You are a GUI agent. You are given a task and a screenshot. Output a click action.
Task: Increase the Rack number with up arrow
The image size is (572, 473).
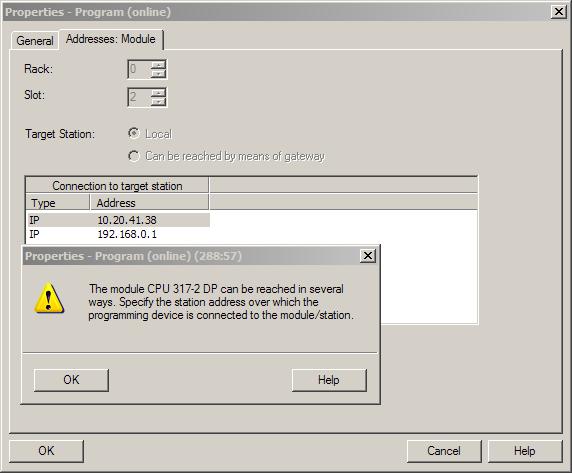tap(158, 65)
